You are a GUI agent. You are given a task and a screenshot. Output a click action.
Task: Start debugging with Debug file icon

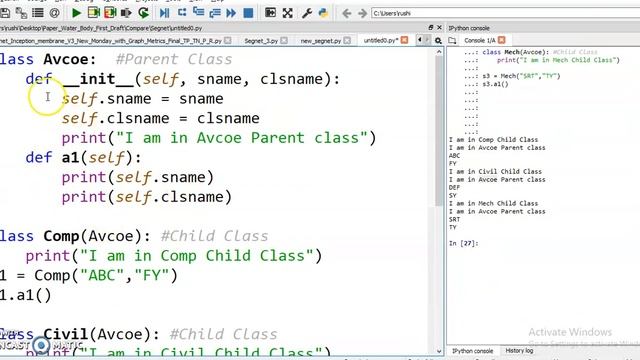tap(164, 13)
